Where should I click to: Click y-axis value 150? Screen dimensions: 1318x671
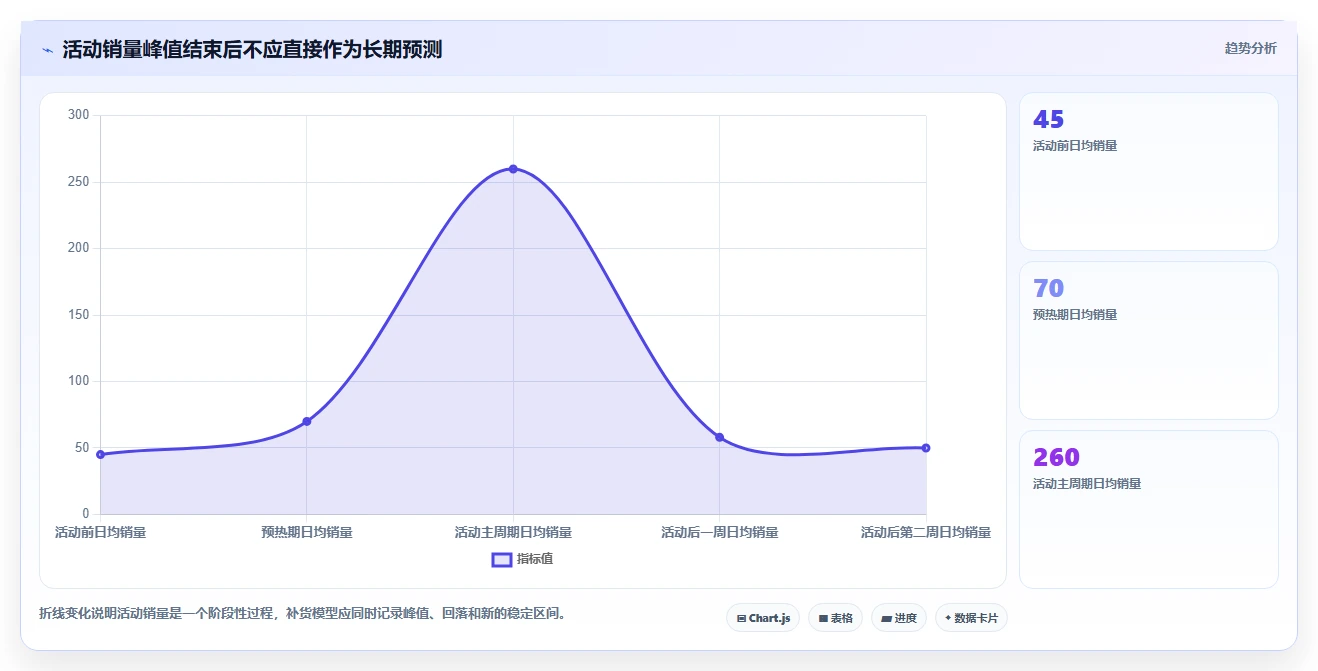point(78,315)
